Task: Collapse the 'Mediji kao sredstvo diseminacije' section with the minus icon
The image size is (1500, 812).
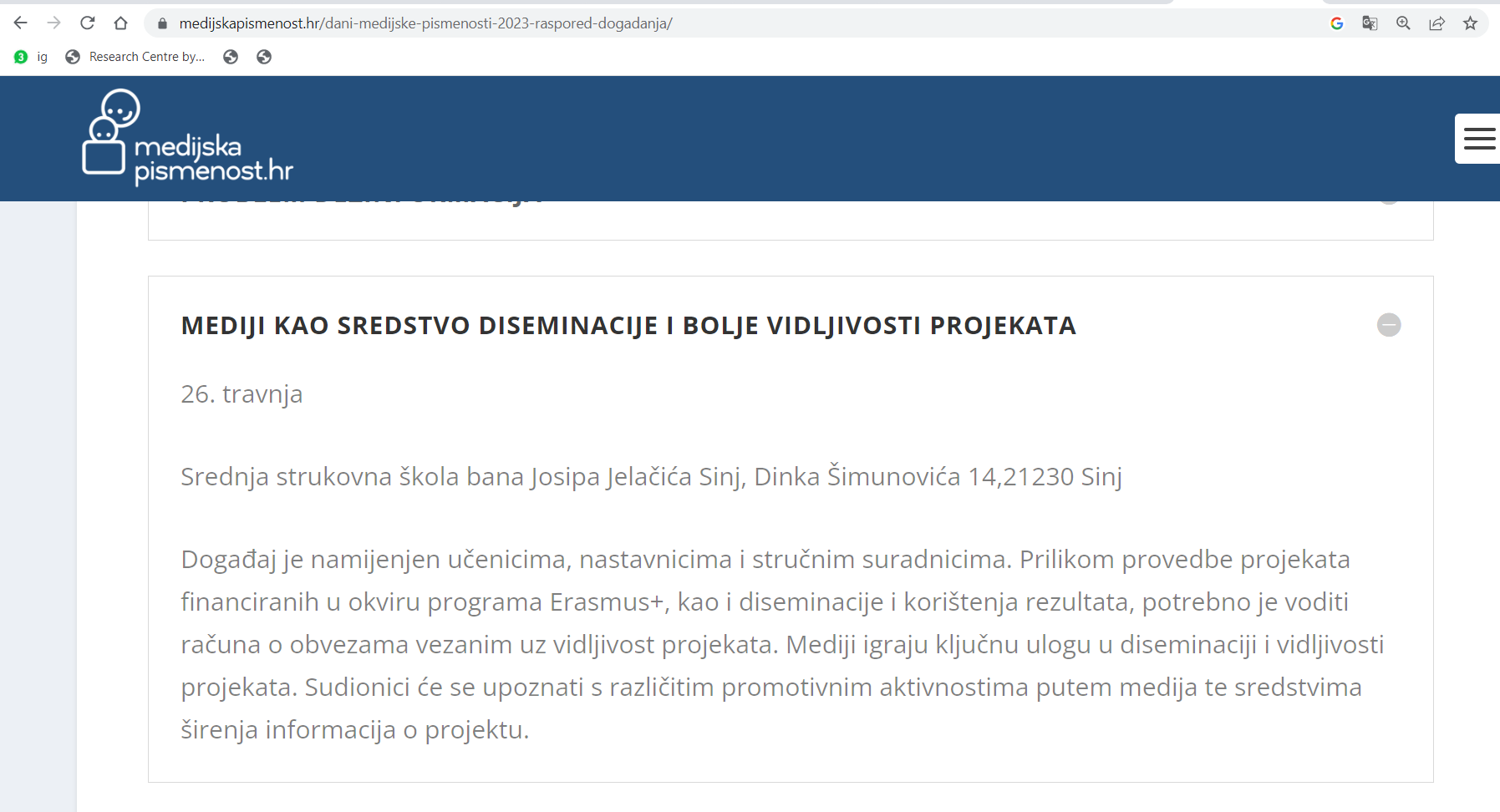Action: 1389,325
